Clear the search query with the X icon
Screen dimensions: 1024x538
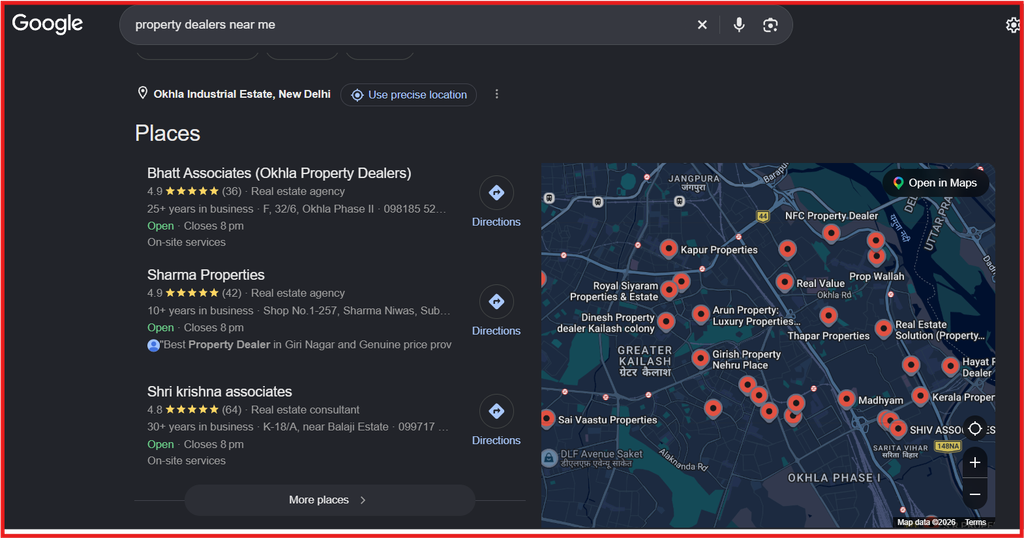702,25
